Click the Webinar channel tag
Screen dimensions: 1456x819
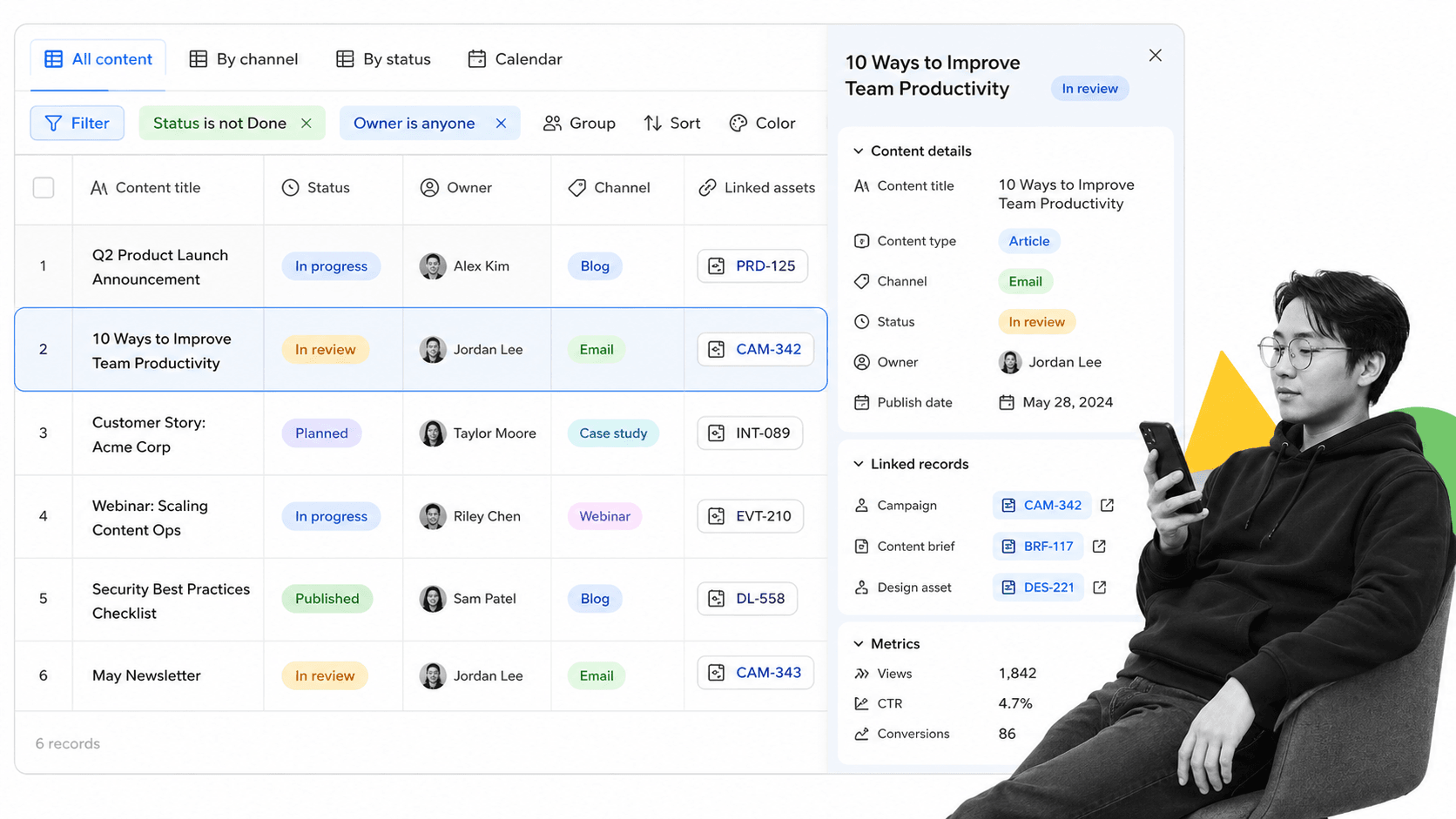(x=604, y=516)
